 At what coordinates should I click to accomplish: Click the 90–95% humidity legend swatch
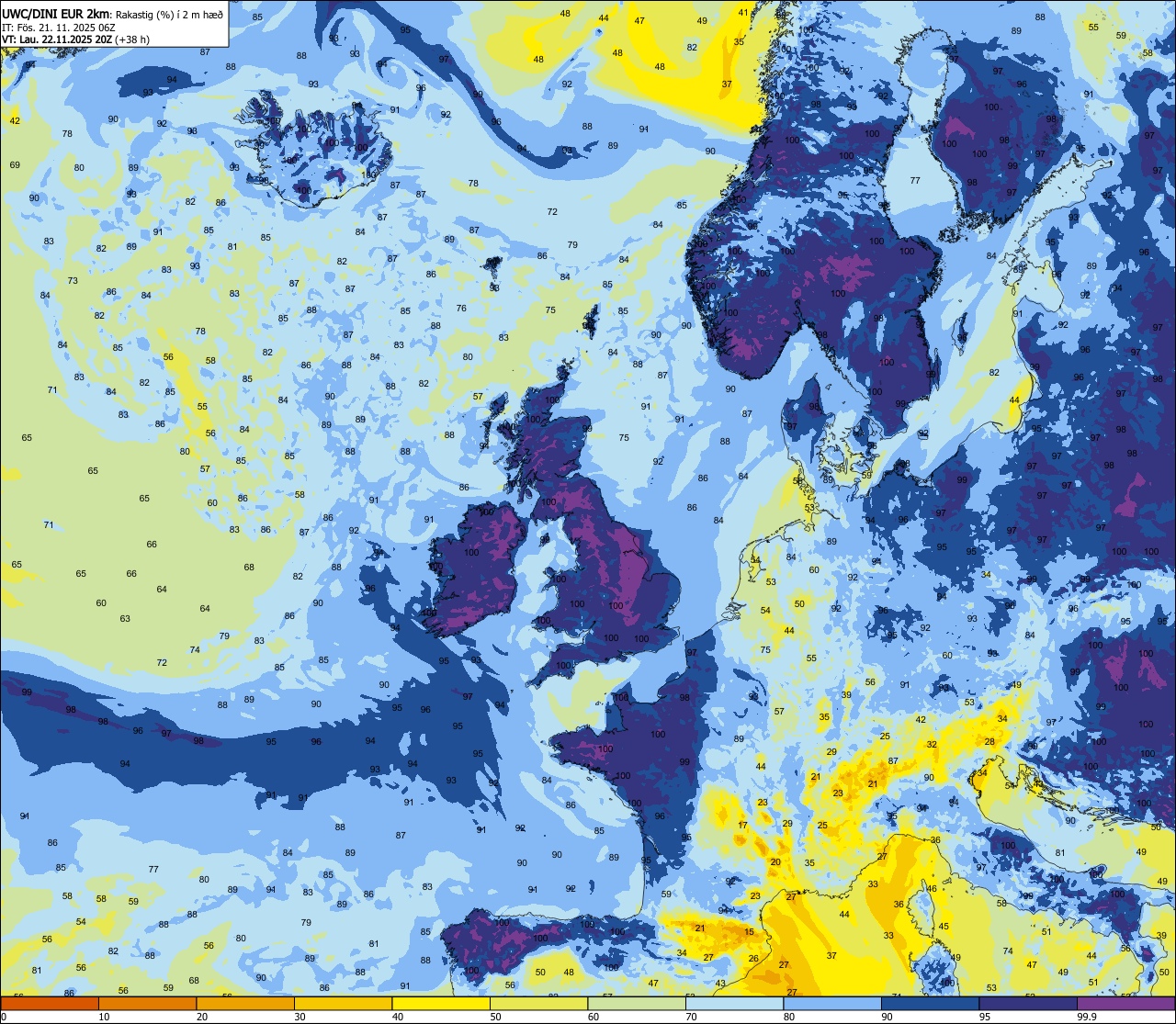click(x=930, y=1003)
